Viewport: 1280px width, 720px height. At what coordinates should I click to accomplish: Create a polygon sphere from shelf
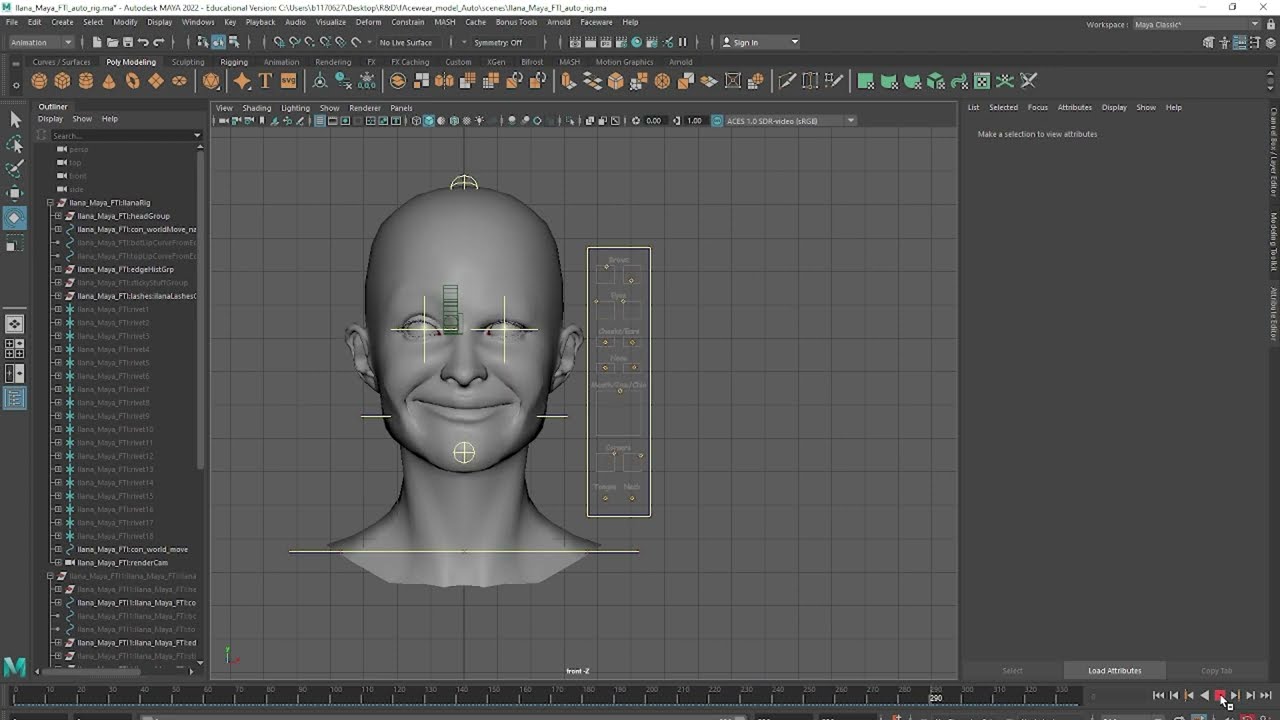coord(40,81)
